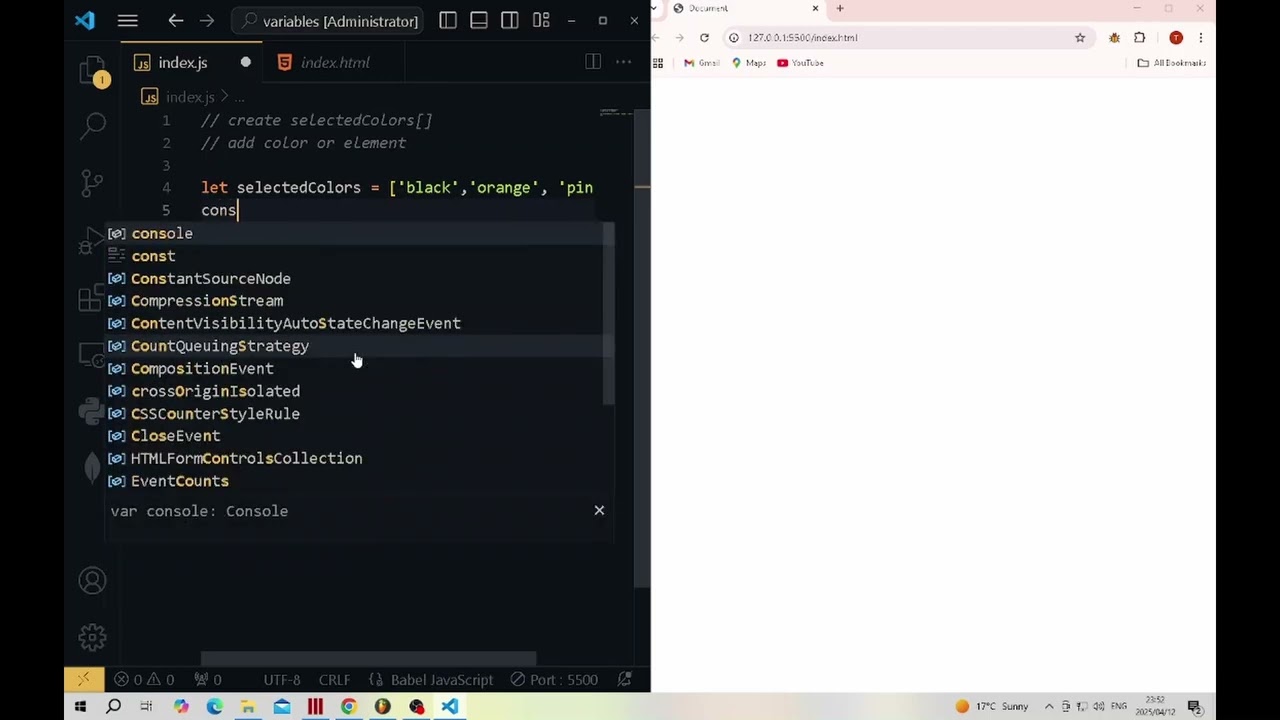The height and width of the screenshot is (720, 1280).
Task: Toggle the bottom panel layout icon
Action: 479,21
